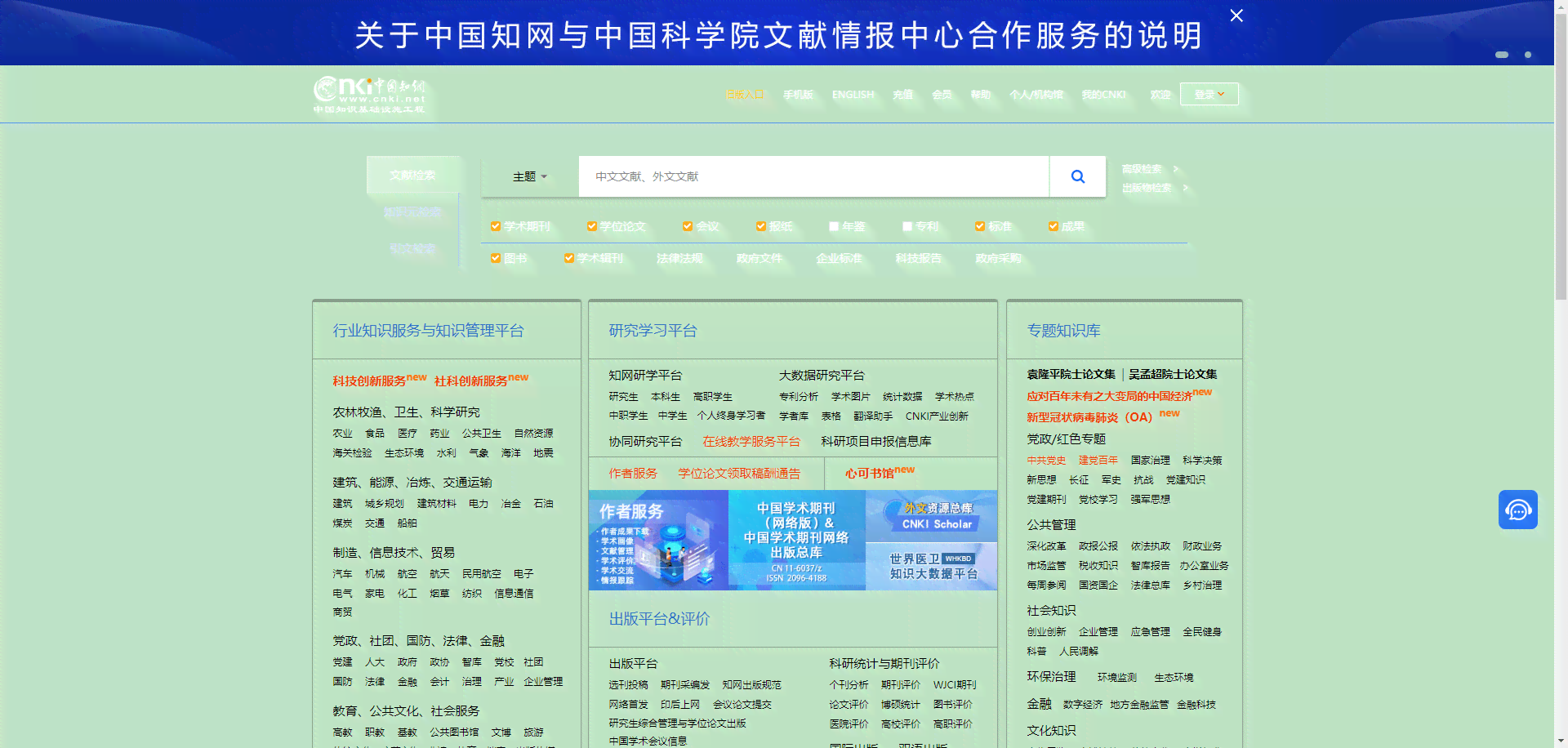Open the 外文资源总库 CNKI Scholar banner
Viewport: 1568px width, 748px height.
click(x=932, y=516)
